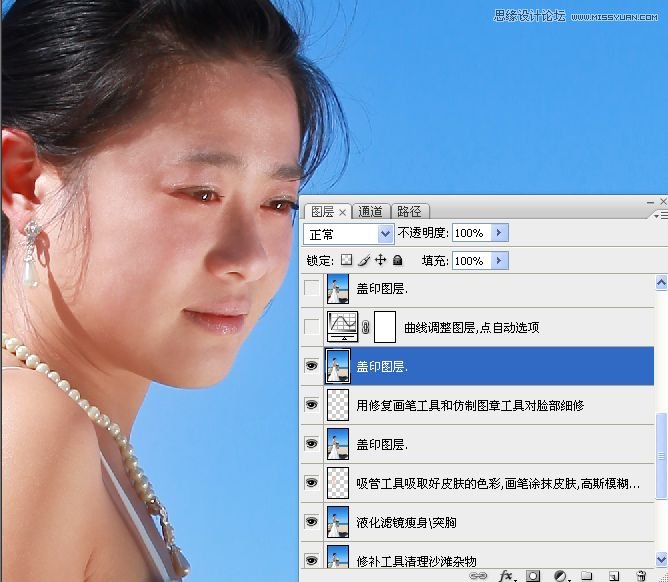Click the chain link on the curves layer
Image resolution: width=668 pixels, height=582 pixels.
point(366,327)
